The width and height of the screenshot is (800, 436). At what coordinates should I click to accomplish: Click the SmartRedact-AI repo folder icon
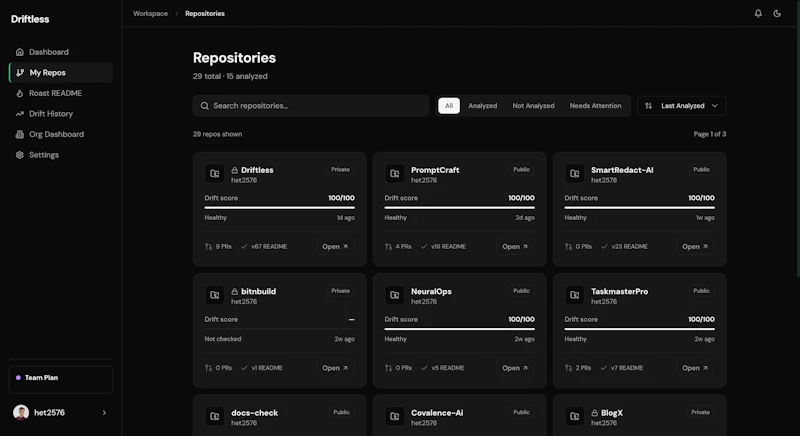click(574, 173)
